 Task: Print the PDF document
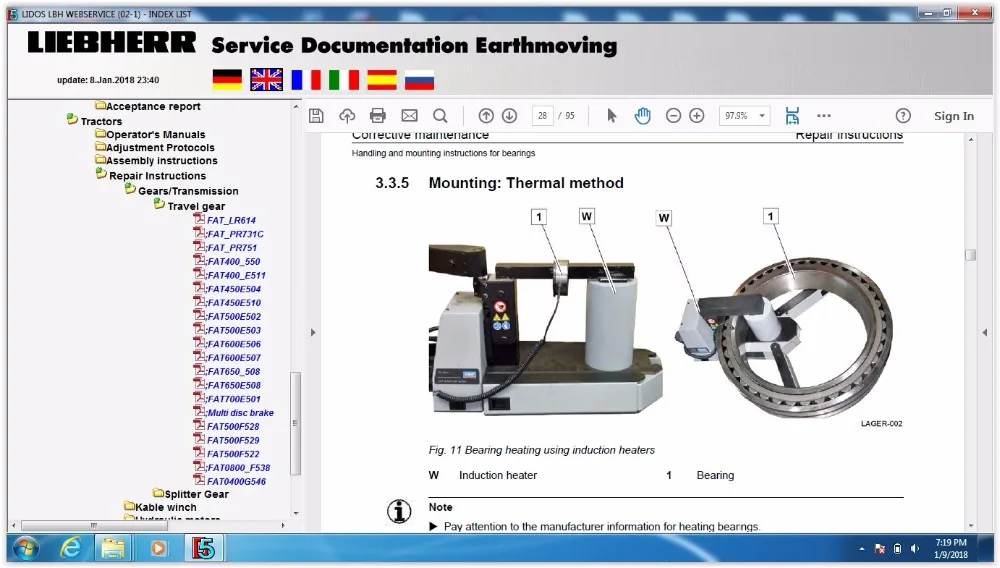378,115
